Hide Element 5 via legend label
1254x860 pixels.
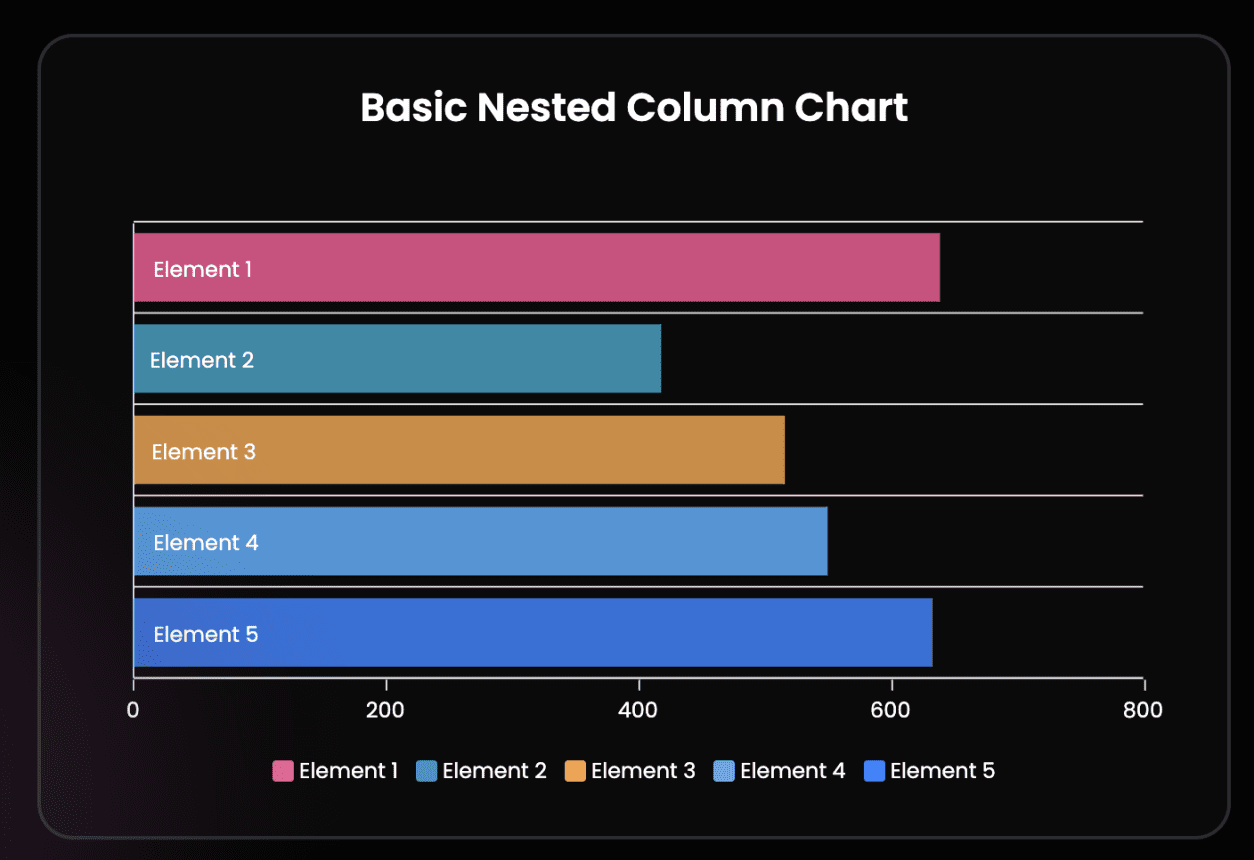click(942, 771)
